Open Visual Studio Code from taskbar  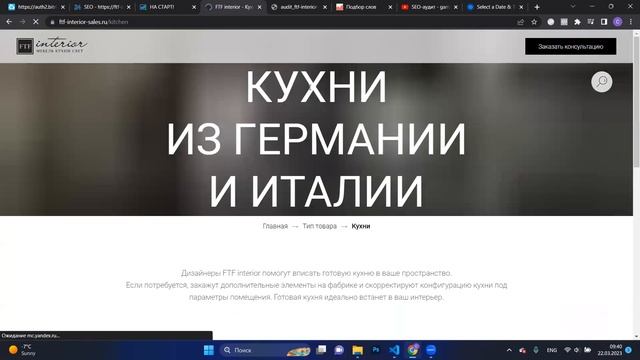(x=394, y=350)
